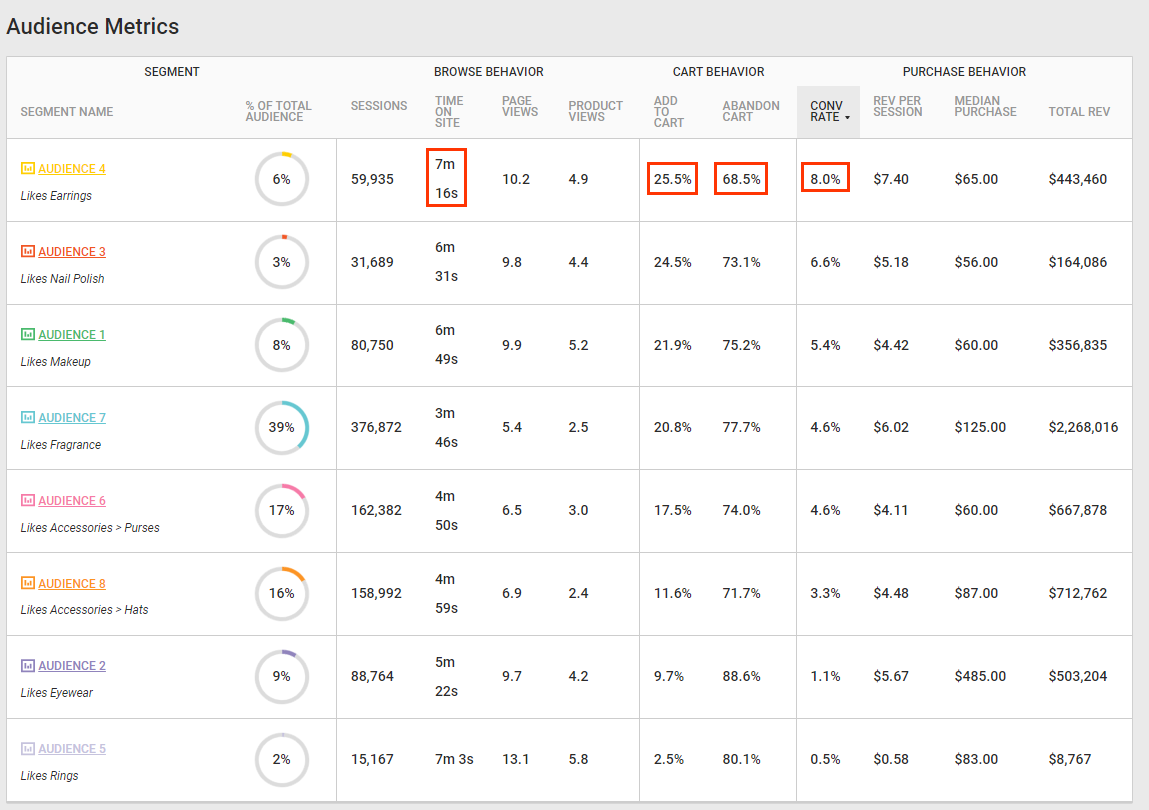This screenshot has width=1149, height=810.
Task: Click the 6% audience donut gauge
Action: (x=281, y=179)
